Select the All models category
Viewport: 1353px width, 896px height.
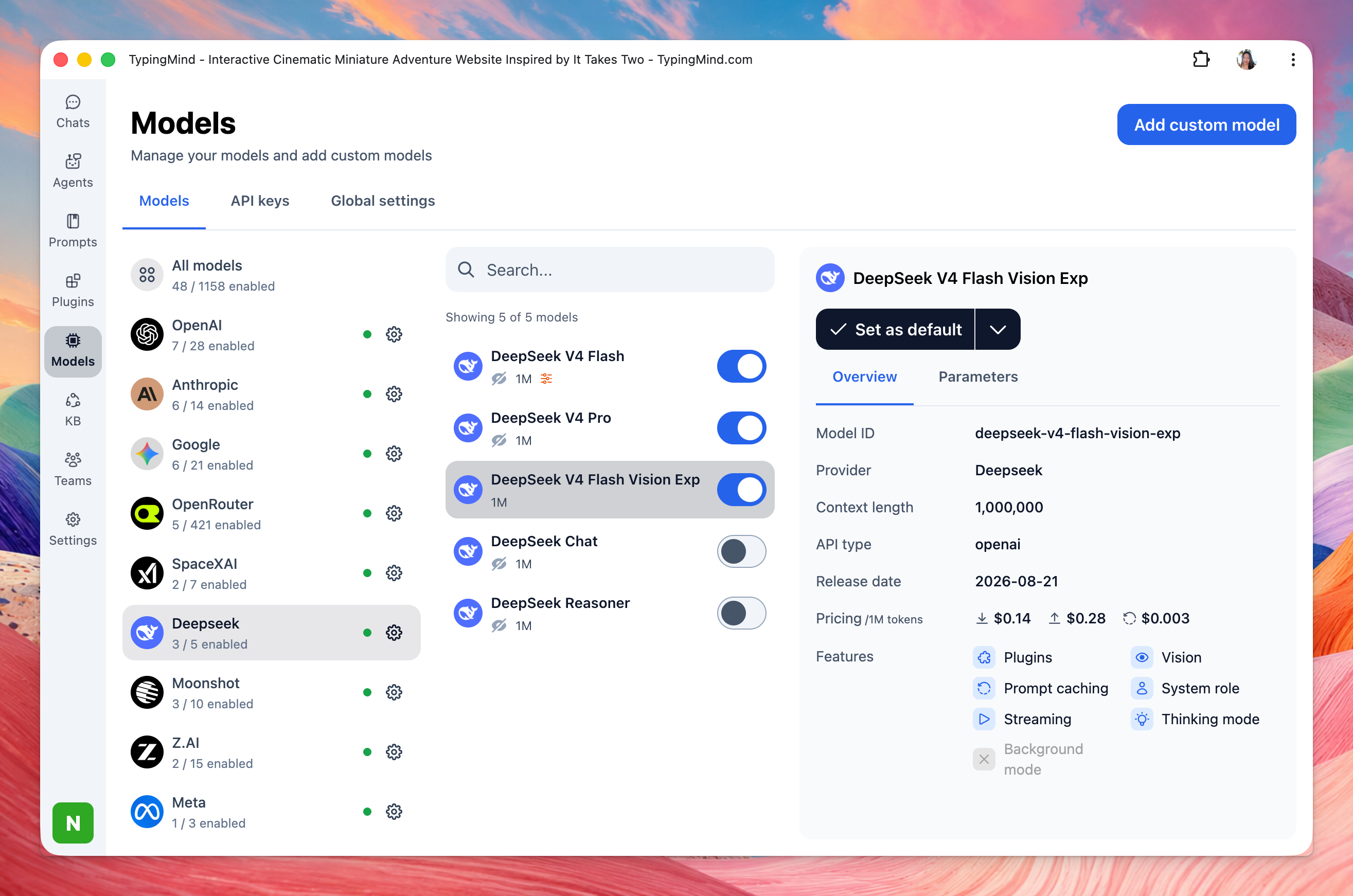272,275
